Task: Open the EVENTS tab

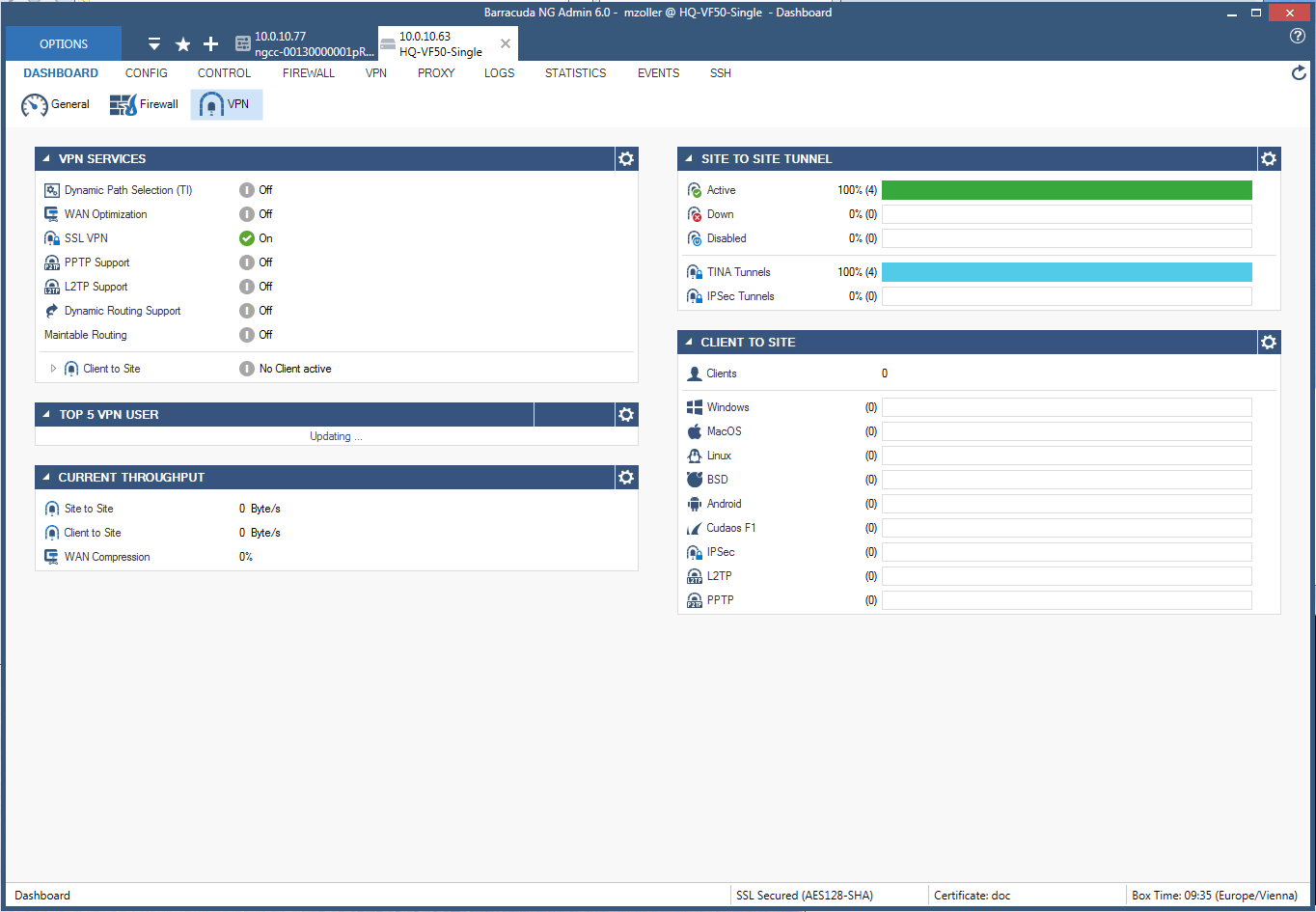Action: pyautogui.click(x=659, y=73)
